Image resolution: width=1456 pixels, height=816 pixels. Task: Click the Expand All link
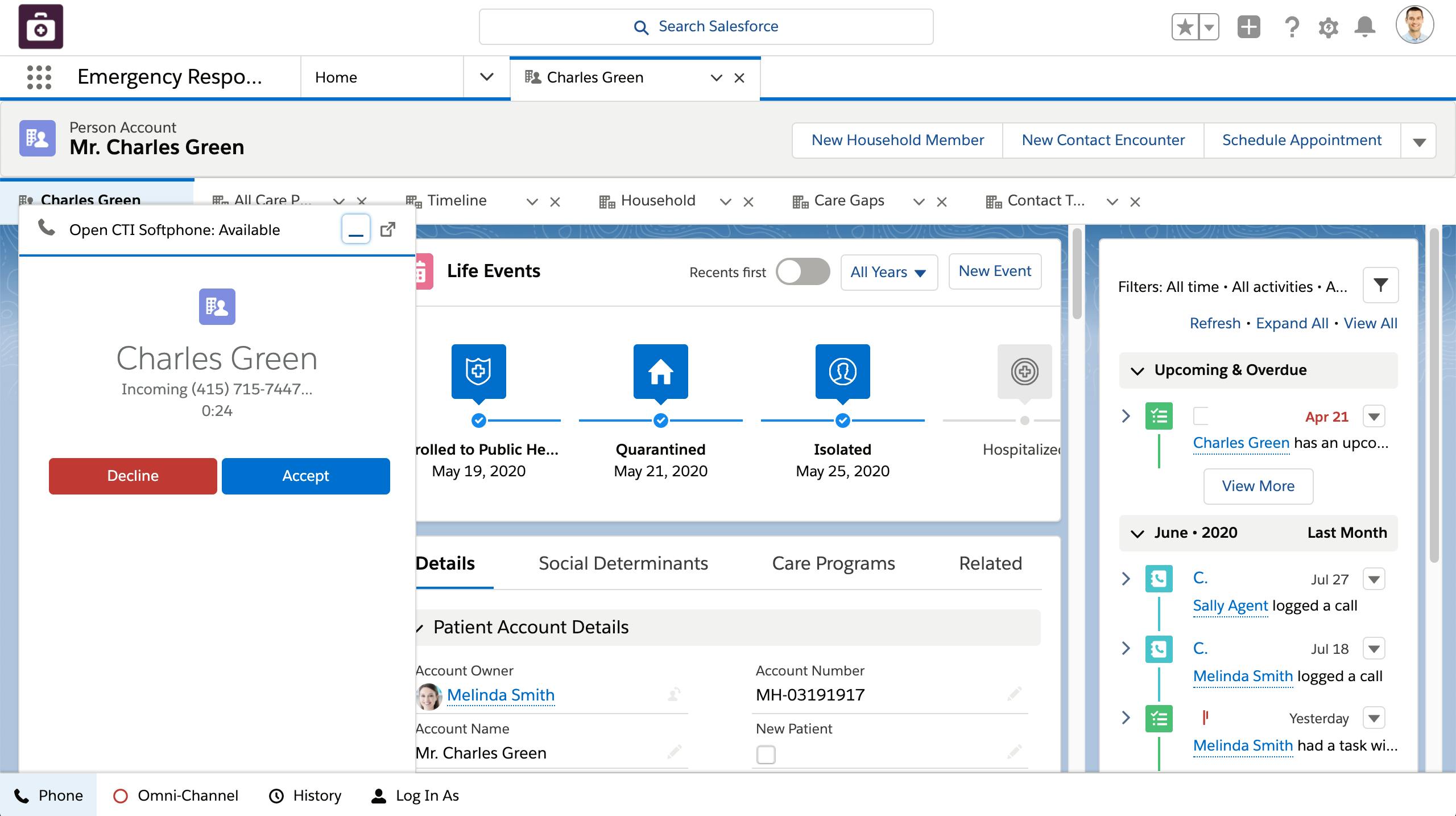[x=1292, y=323]
